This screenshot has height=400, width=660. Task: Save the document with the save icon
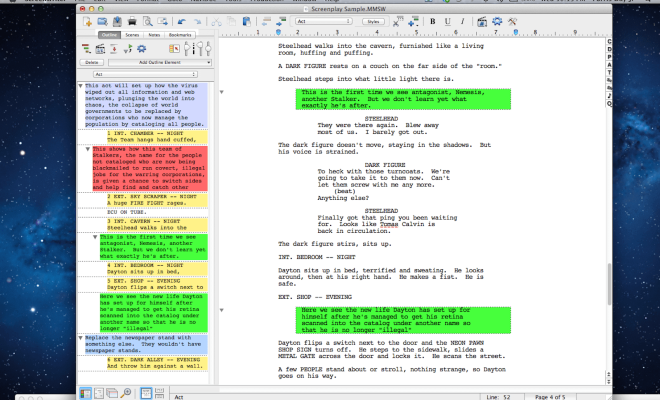(x=117, y=21)
